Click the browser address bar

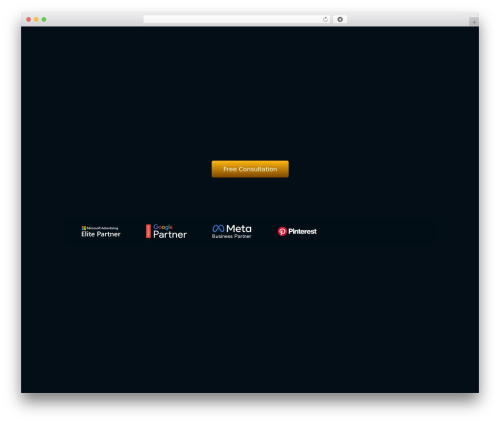(x=237, y=19)
